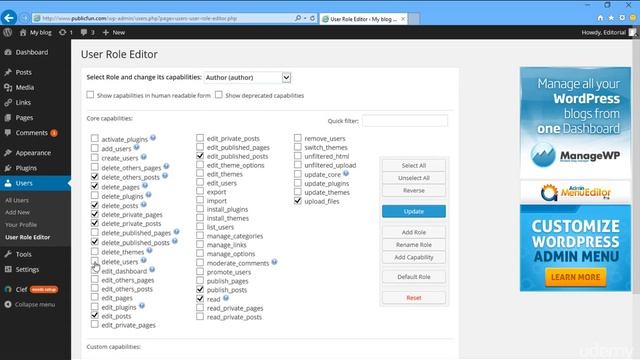Click the Add Role button
Screen dimensions: 640x360
tap(414, 232)
